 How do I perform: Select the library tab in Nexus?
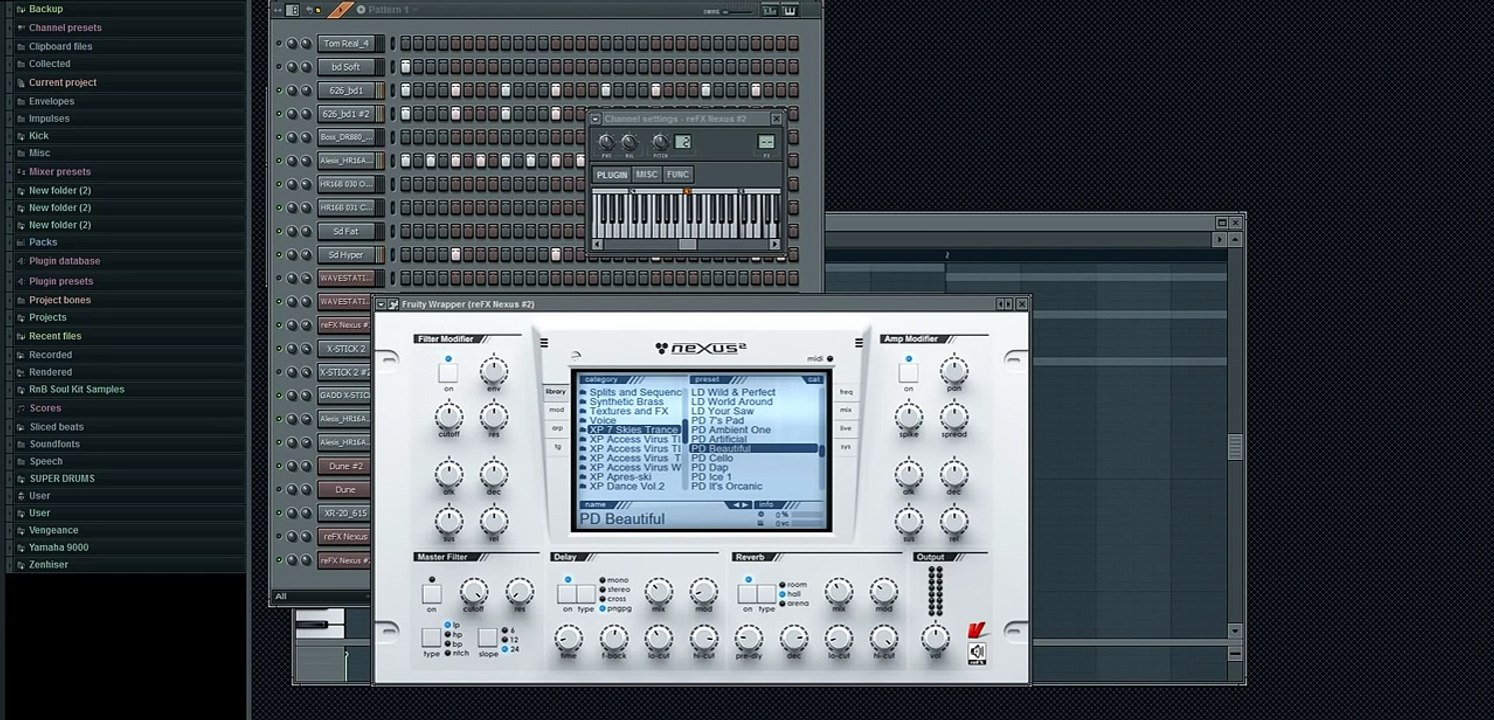point(556,392)
